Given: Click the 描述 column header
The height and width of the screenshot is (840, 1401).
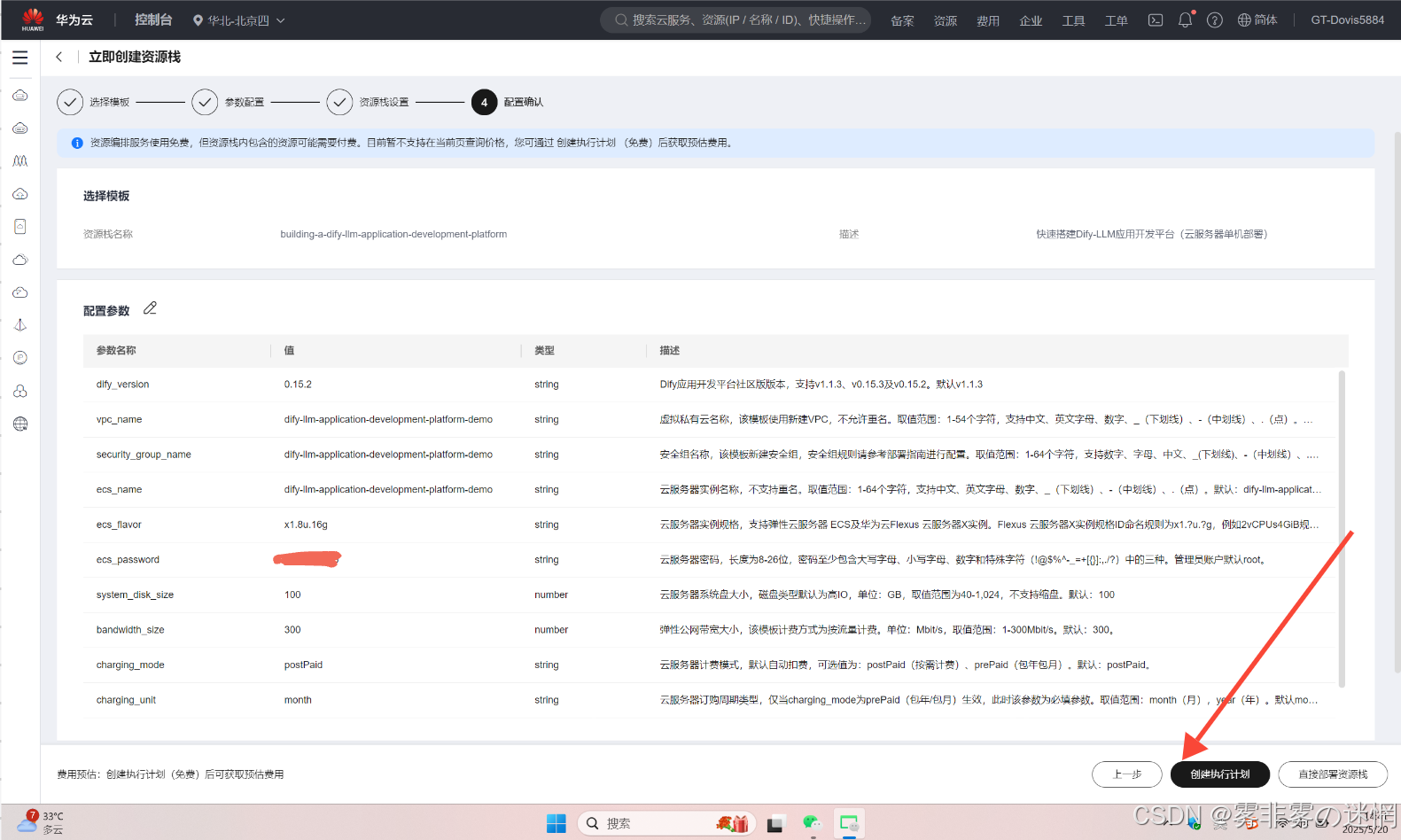Looking at the screenshot, I should pyautogui.click(x=669, y=351).
